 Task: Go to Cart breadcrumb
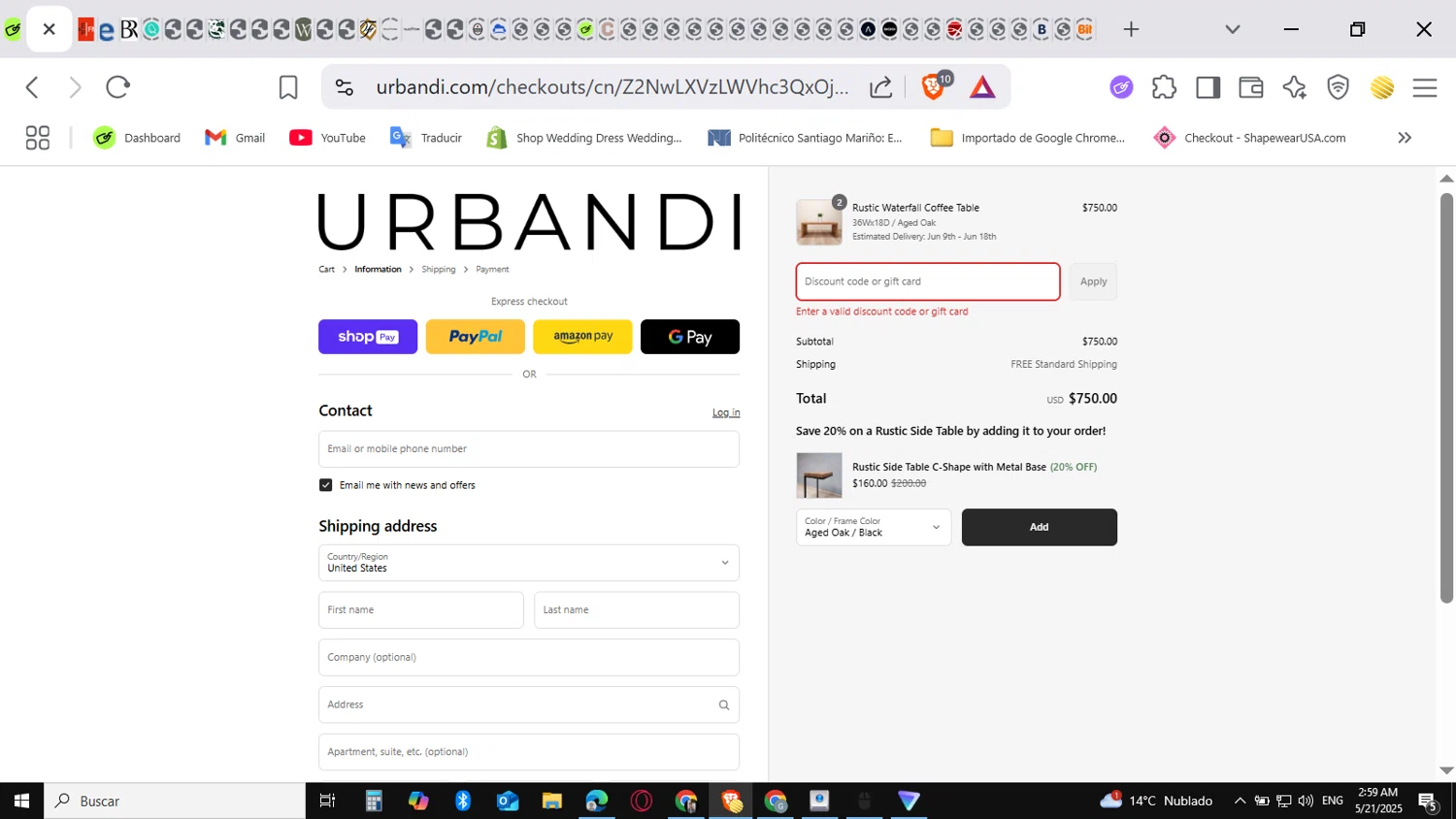coord(327,270)
